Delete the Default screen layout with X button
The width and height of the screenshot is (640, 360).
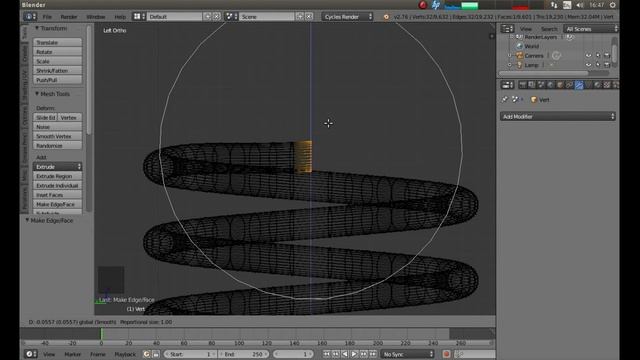(217, 17)
